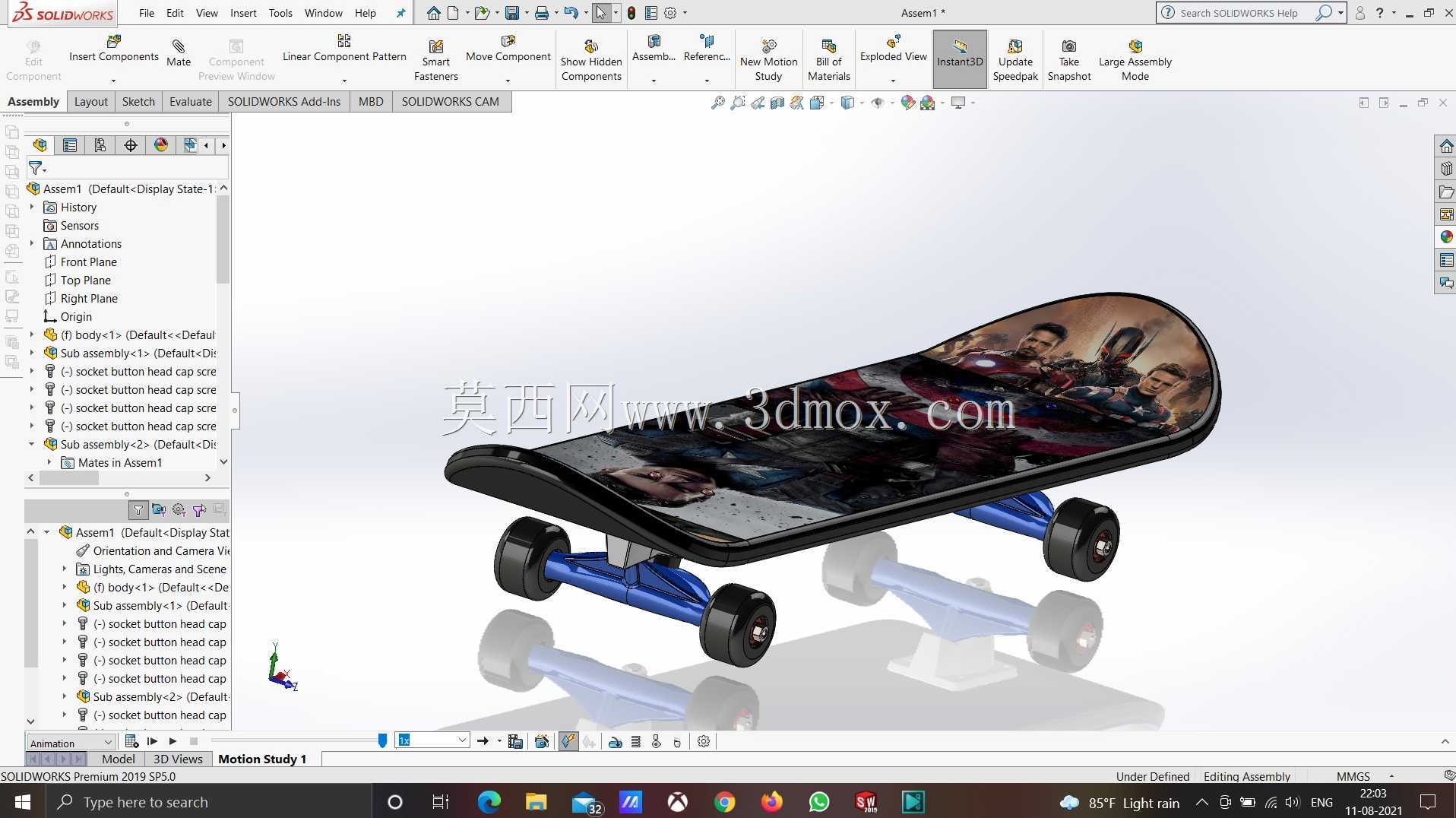1456x818 pixels.
Task: Click Show Hidden Components
Action: click(591, 61)
